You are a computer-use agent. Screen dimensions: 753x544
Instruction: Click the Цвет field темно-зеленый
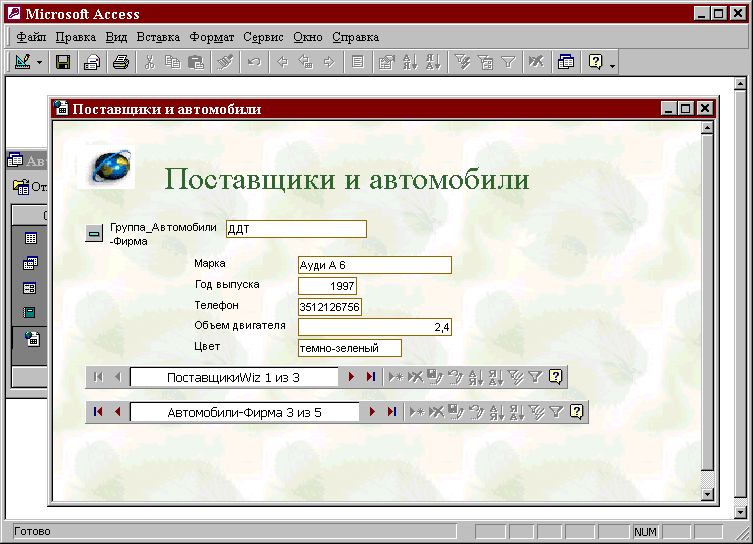click(350, 348)
